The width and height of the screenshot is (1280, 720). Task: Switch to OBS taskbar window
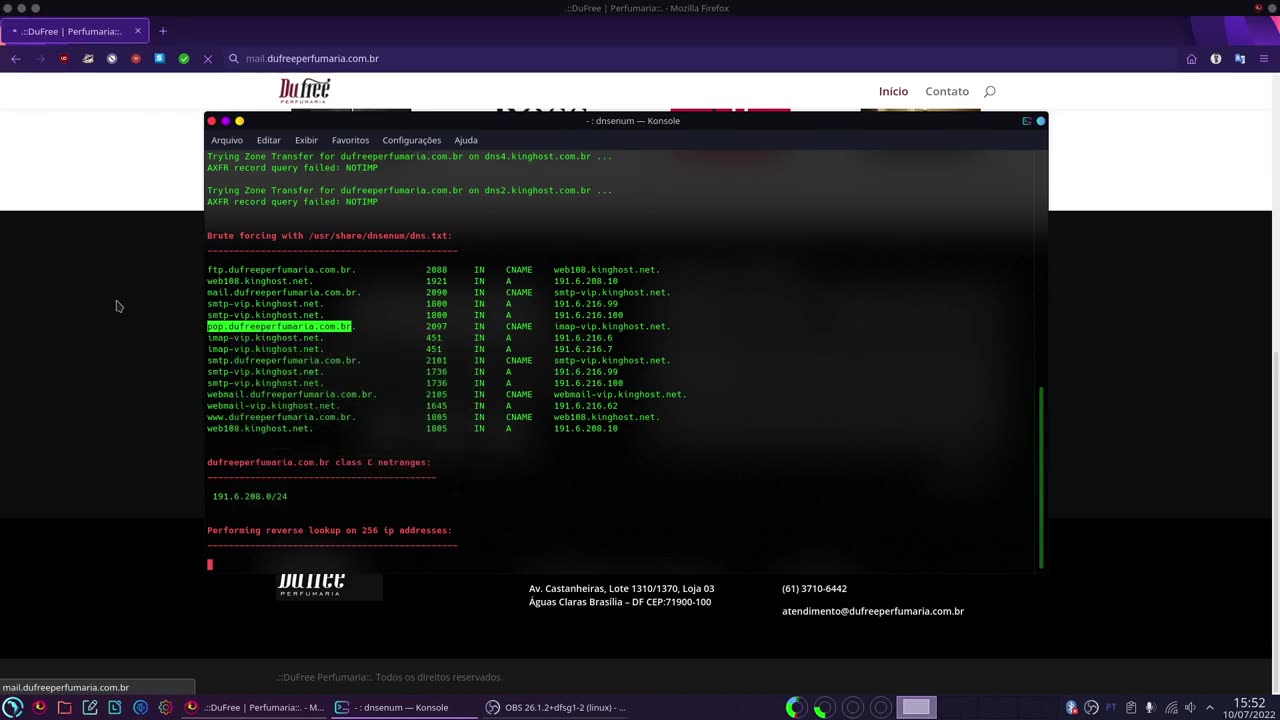click(x=555, y=707)
